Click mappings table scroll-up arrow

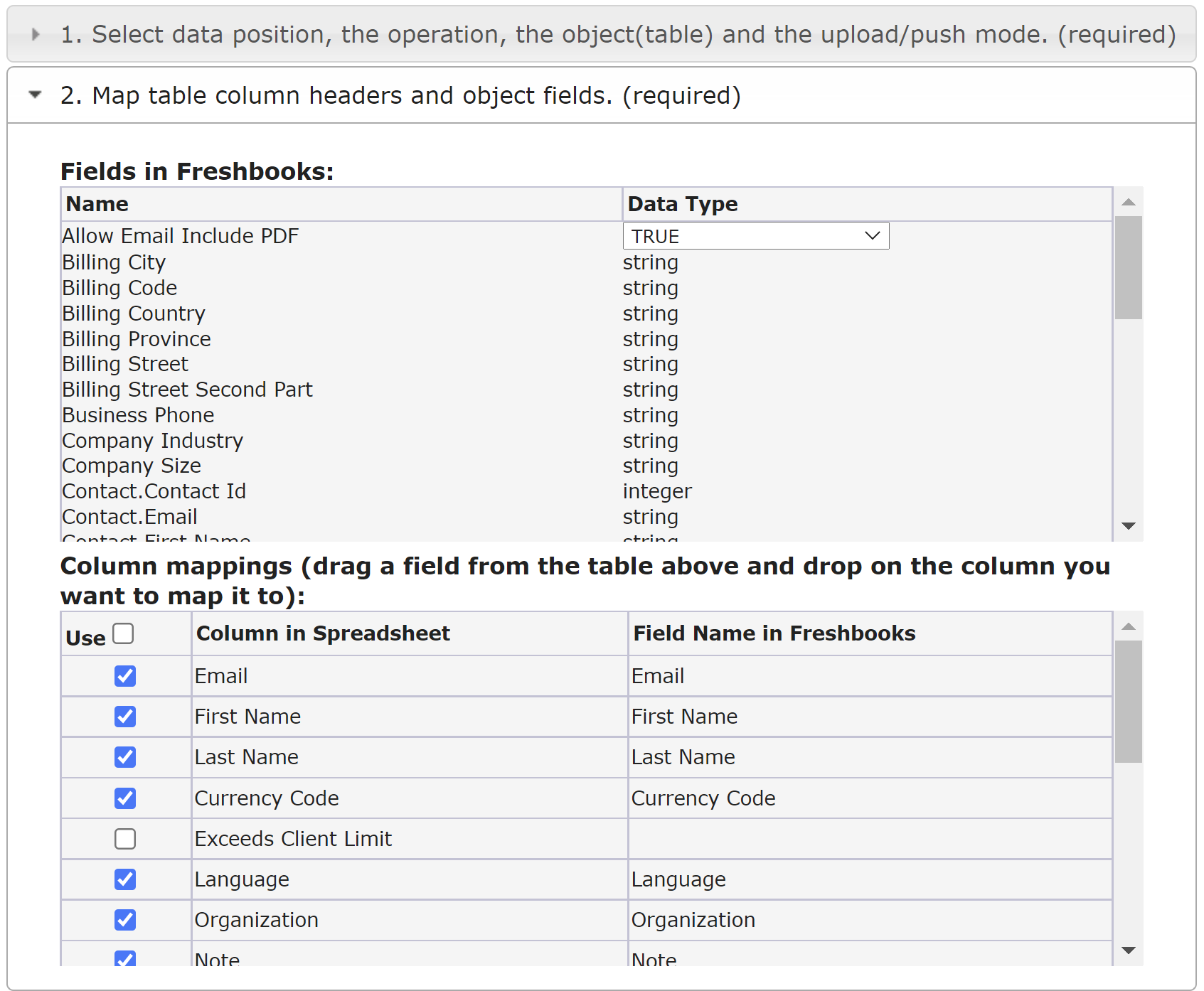1128,626
